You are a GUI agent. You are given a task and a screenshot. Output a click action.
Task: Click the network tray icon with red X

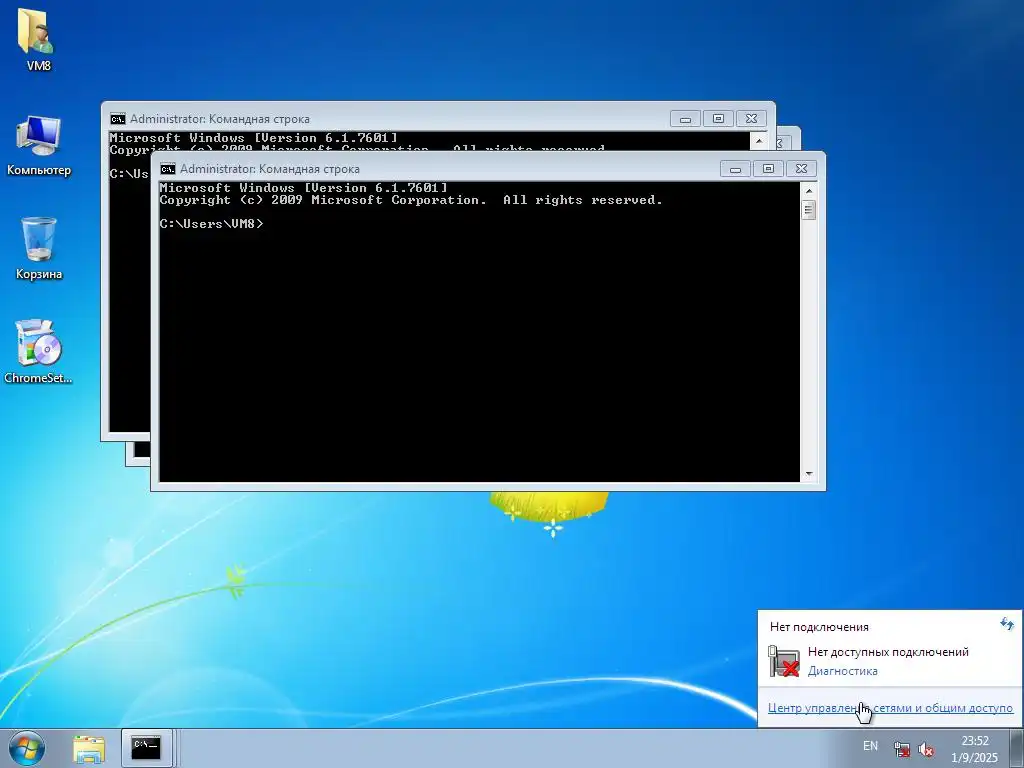[902, 749]
